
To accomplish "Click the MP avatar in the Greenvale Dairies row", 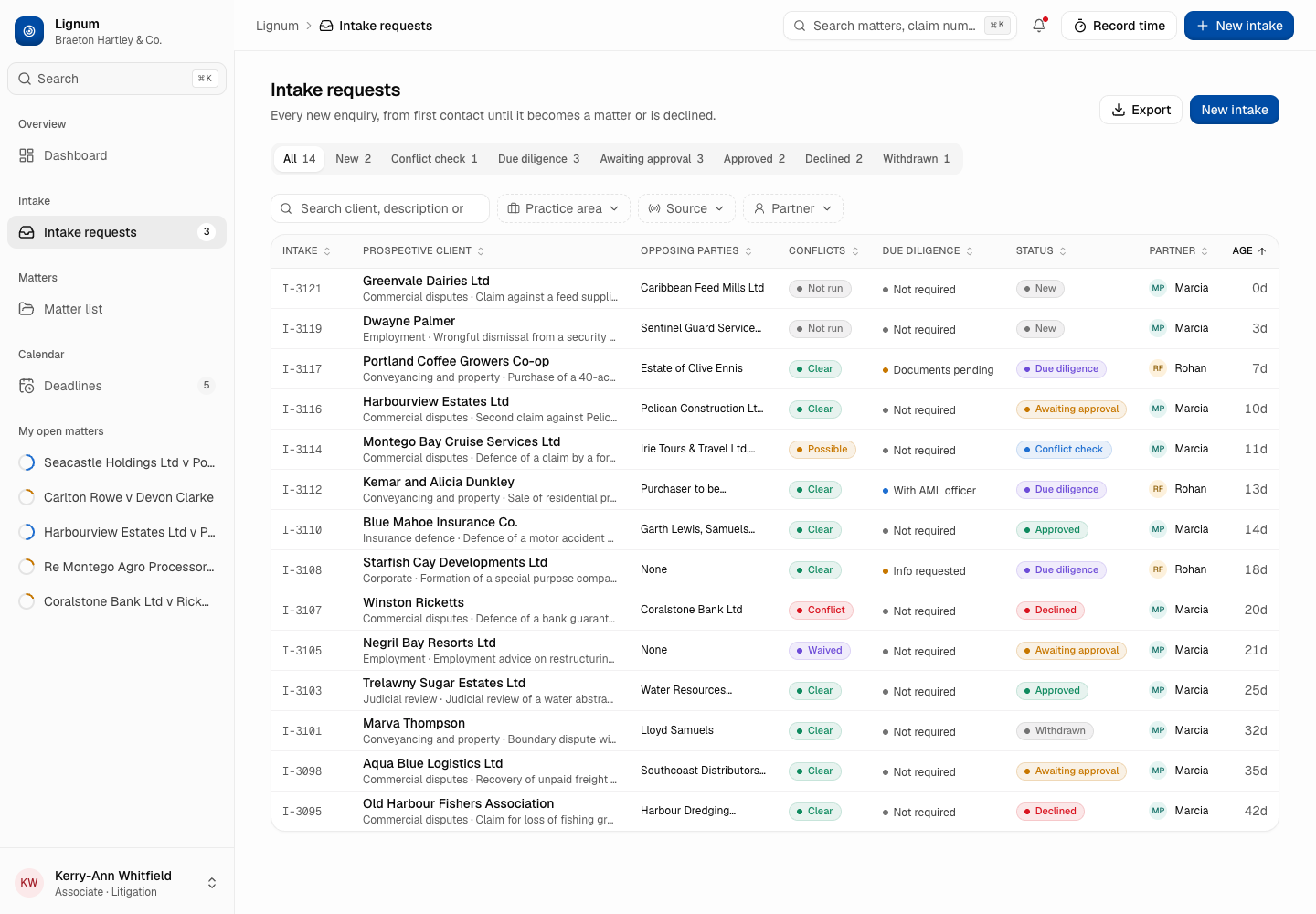I will [1158, 288].
